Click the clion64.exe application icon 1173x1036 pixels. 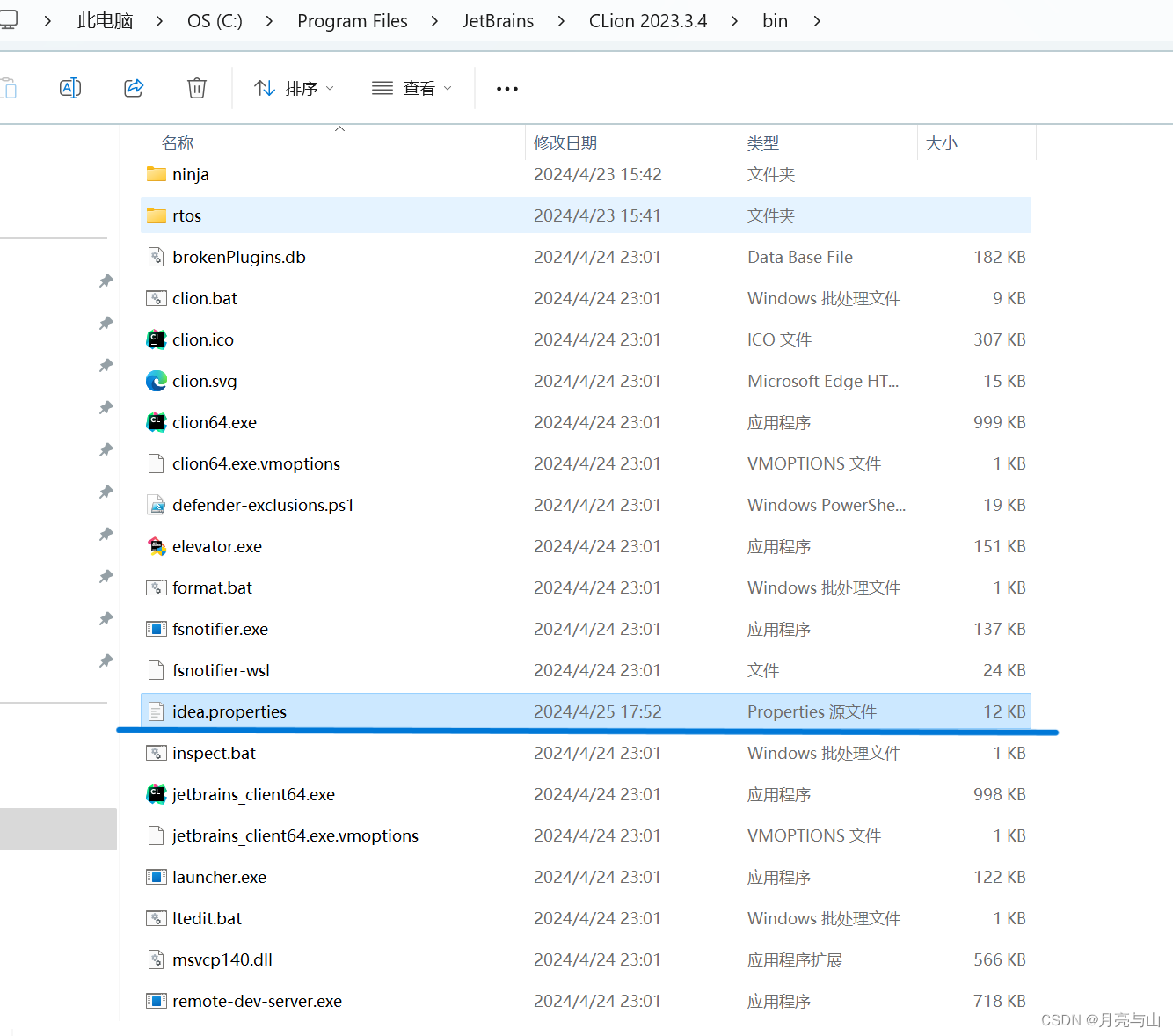point(157,422)
